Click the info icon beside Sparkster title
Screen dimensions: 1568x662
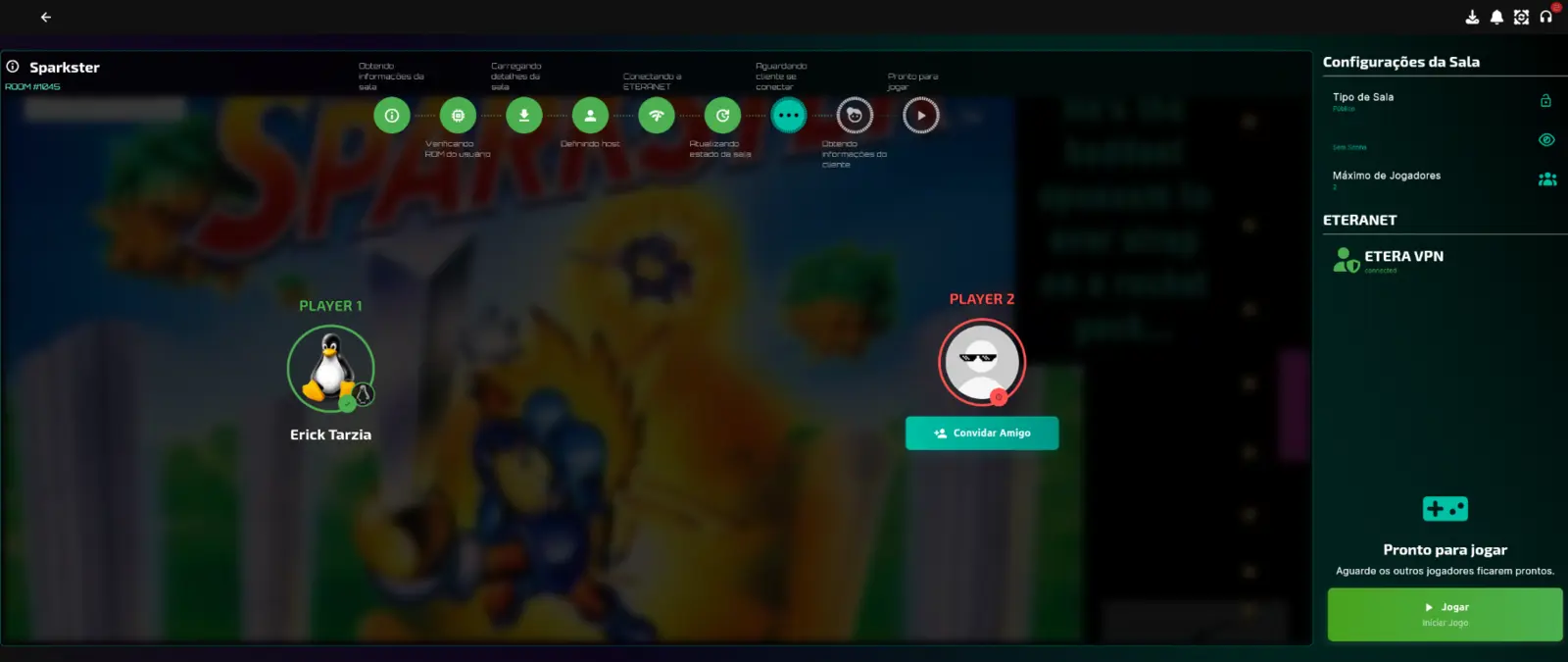13,67
